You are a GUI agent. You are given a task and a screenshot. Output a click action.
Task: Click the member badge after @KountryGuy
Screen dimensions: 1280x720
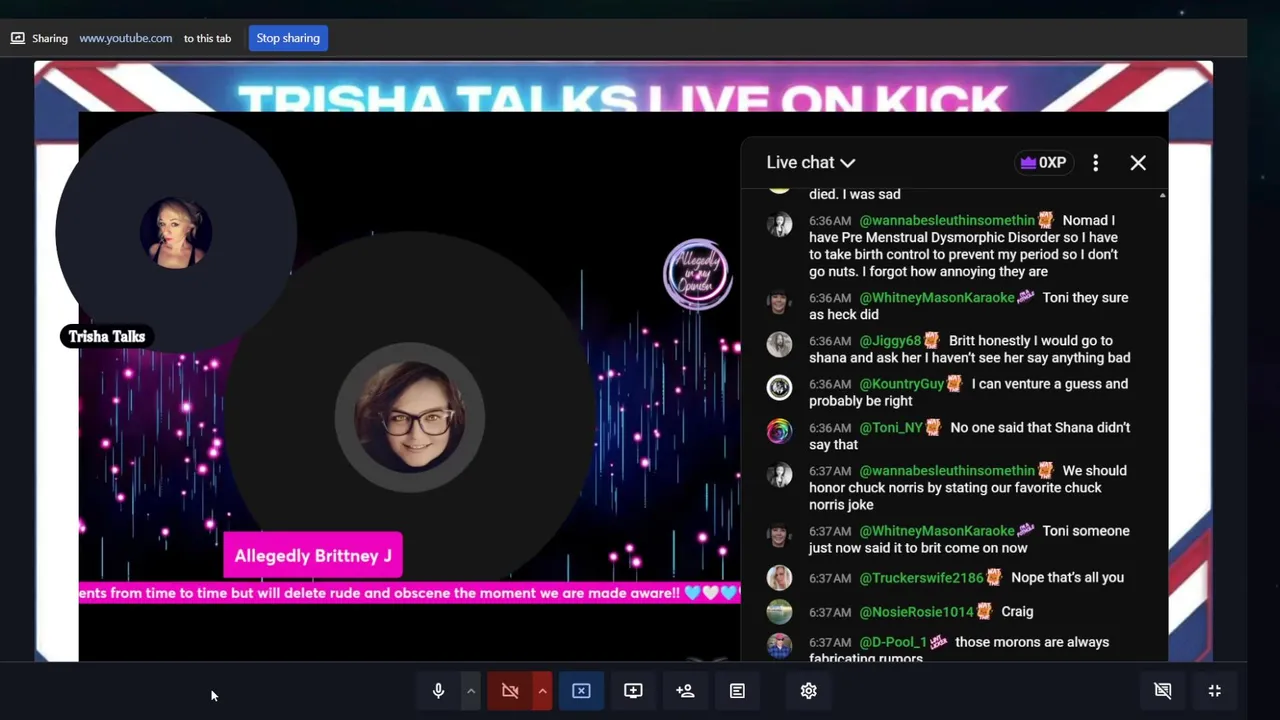954,383
